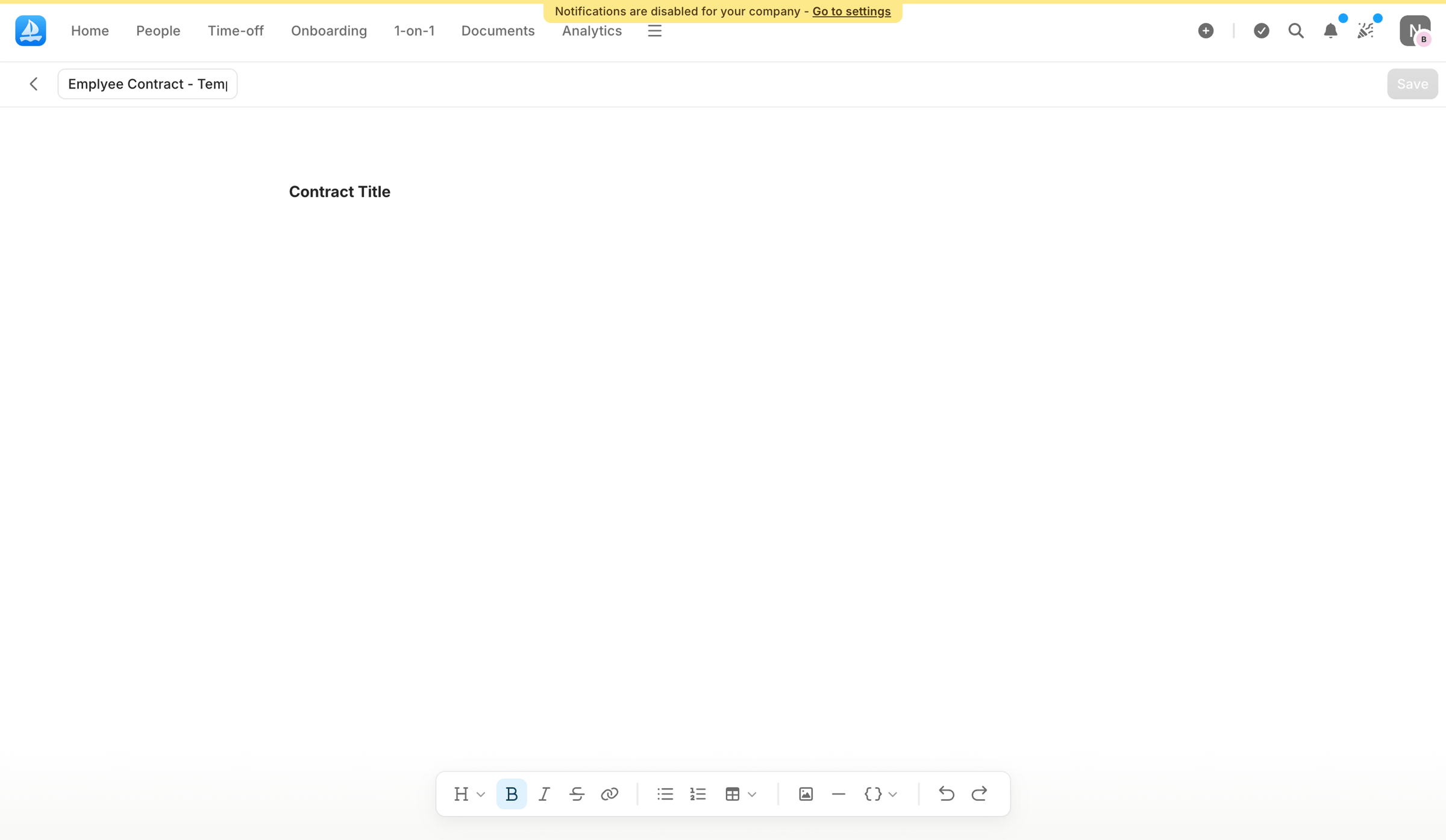The image size is (1446, 840).
Task: Go to the Home tab
Action: click(90, 31)
